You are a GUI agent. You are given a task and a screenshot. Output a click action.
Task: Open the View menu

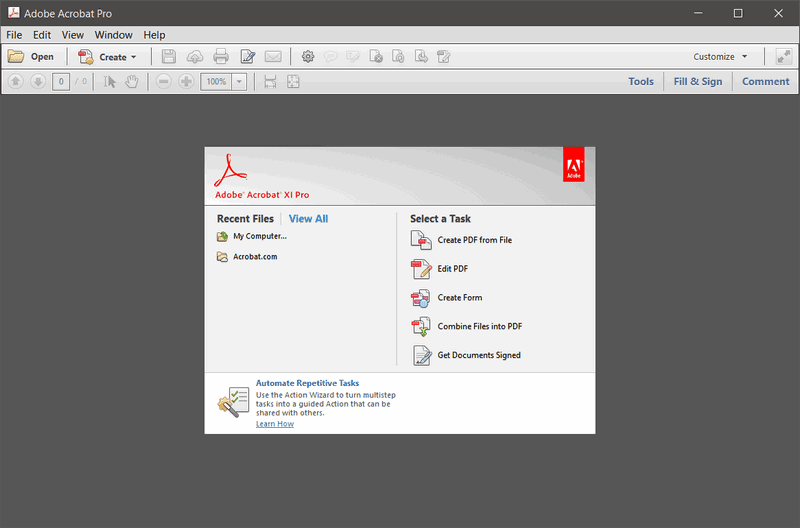pos(73,35)
